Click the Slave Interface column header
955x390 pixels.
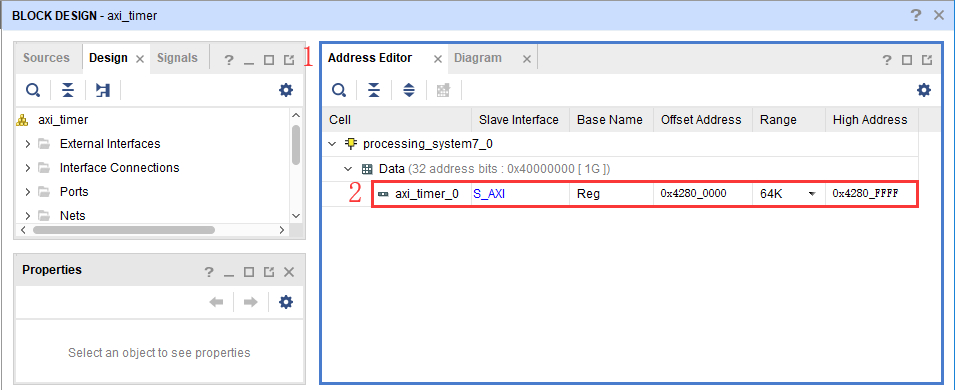click(520, 119)
